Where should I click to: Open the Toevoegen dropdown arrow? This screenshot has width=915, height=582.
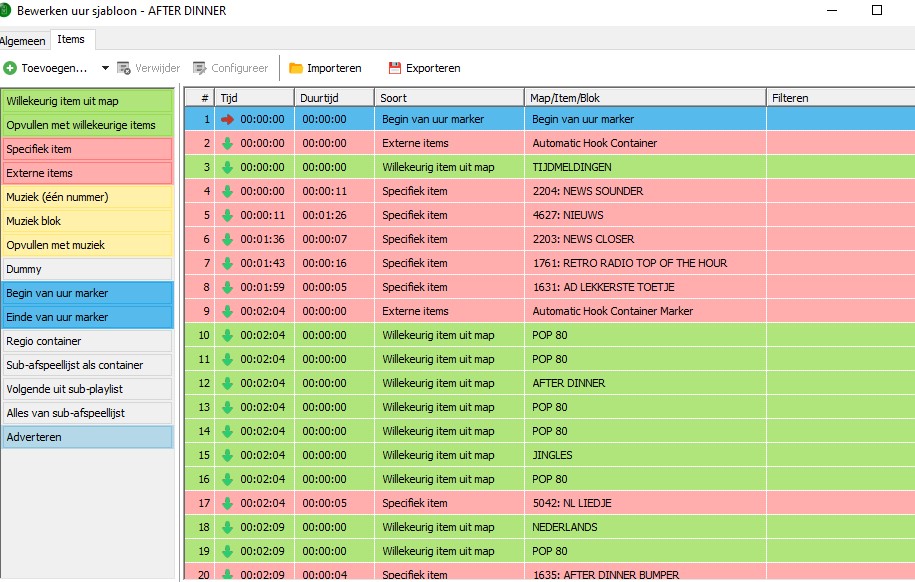pyautogui.click(x=105, y=68)
